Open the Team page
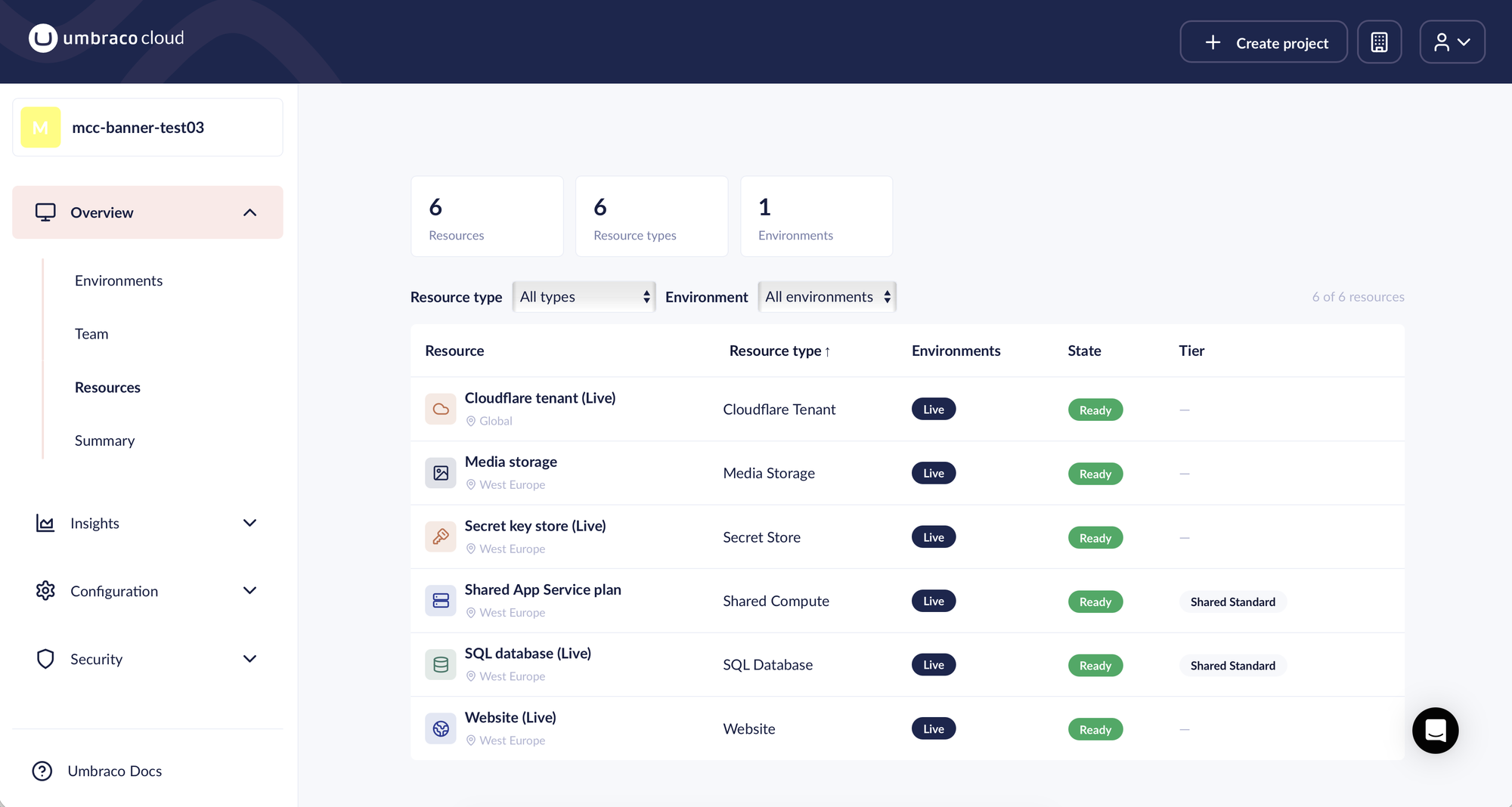This screenshot has width=1512, height=807. tap(91, 334)
